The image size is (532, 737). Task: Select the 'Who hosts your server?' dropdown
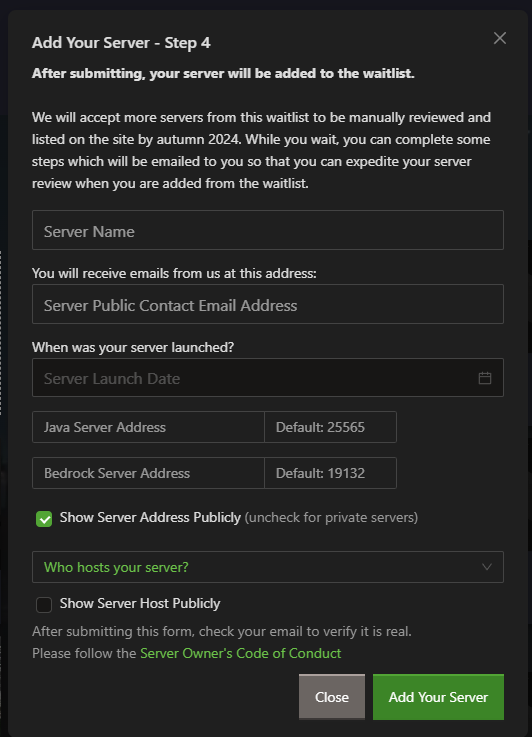click(x=268, y=567)
